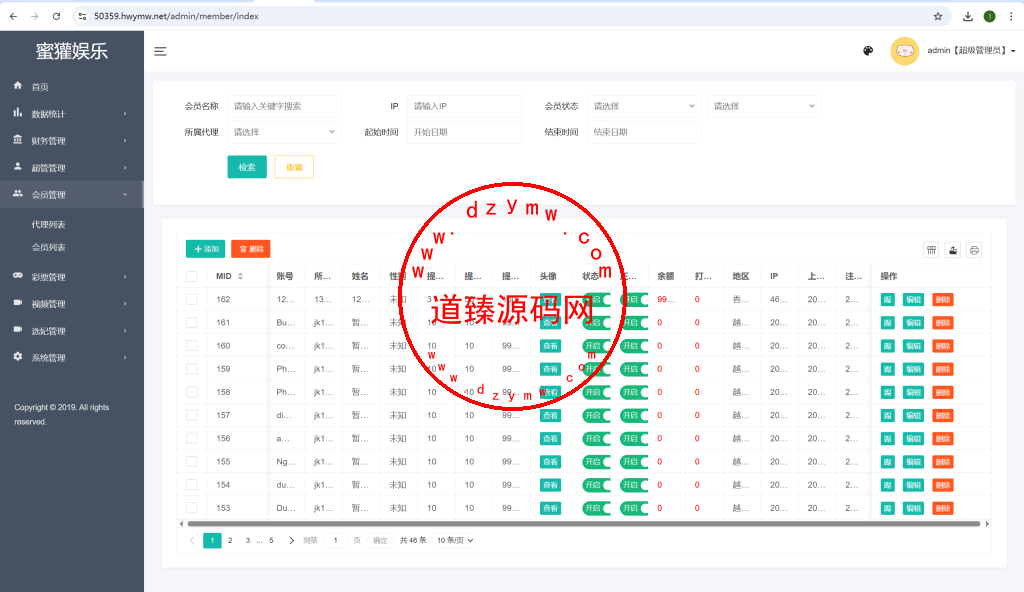1024x592 pixels.
Task: Click the MID column sort arrows
Action: coord(240,276)
